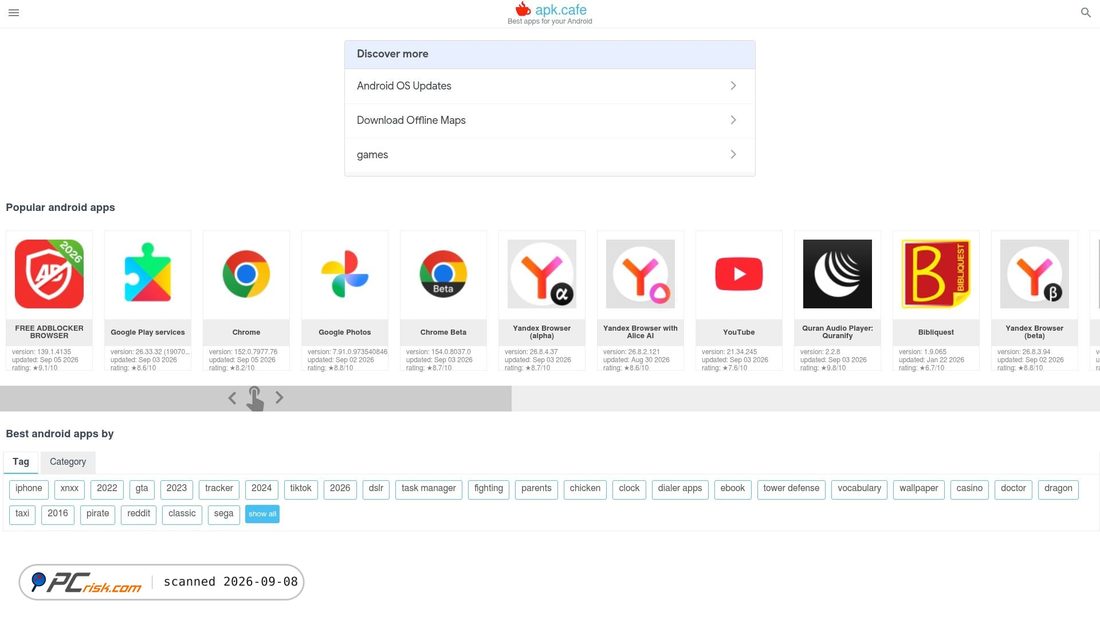Screen dimensions: 1100x619
Task: Select the 'clock' tag
Action: (x=629, y=489)
